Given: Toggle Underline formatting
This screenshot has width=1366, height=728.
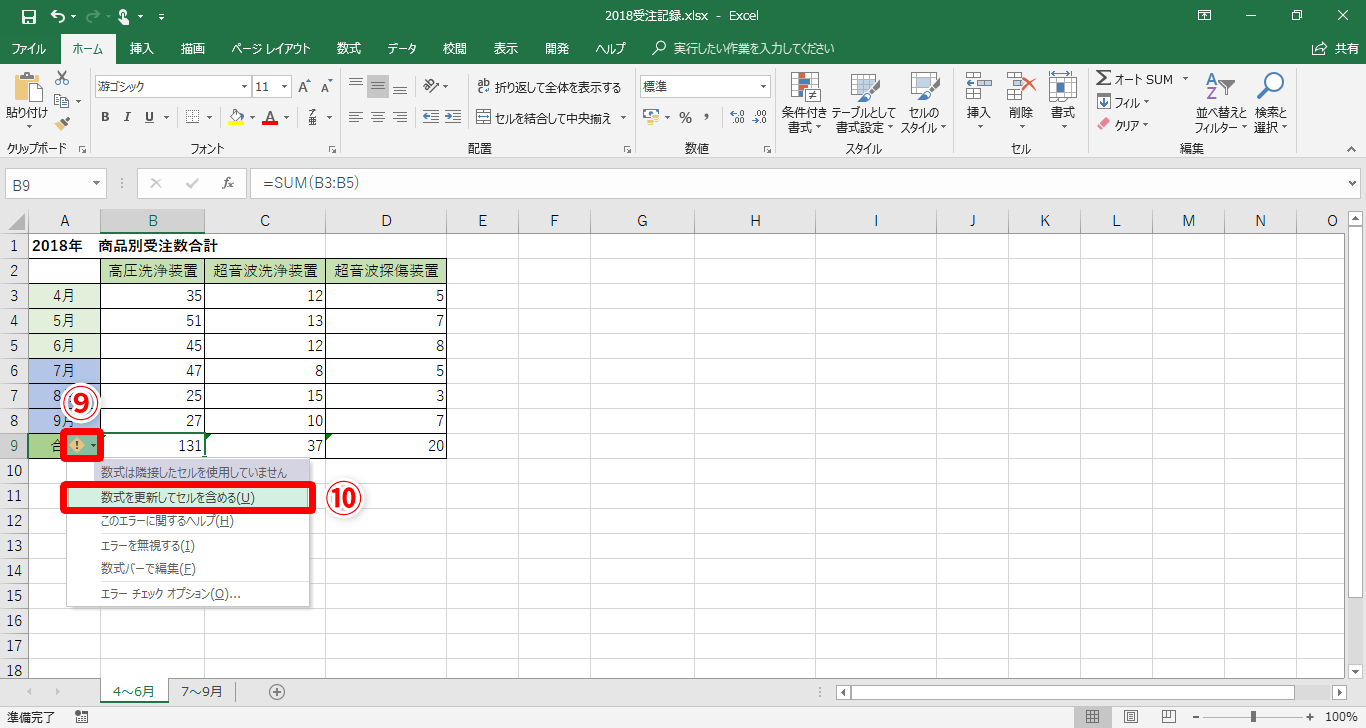Looking at the screenshot, I should (x=150, y=117).
